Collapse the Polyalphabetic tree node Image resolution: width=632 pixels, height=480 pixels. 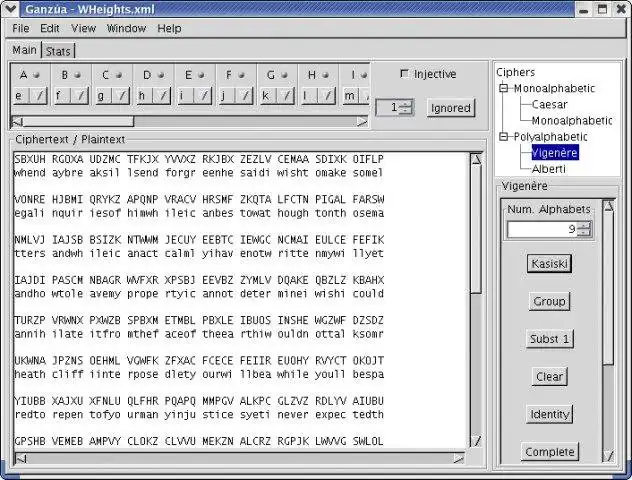pos(503,137)
